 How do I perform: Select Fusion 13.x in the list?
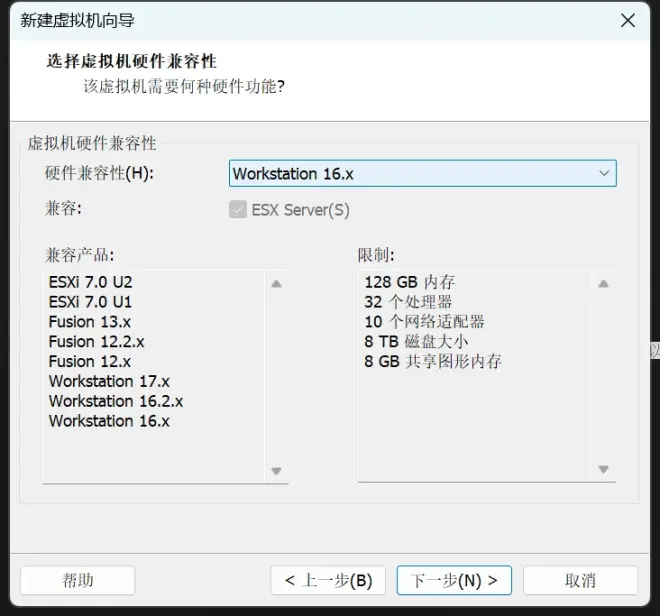(x=90, y=322)
